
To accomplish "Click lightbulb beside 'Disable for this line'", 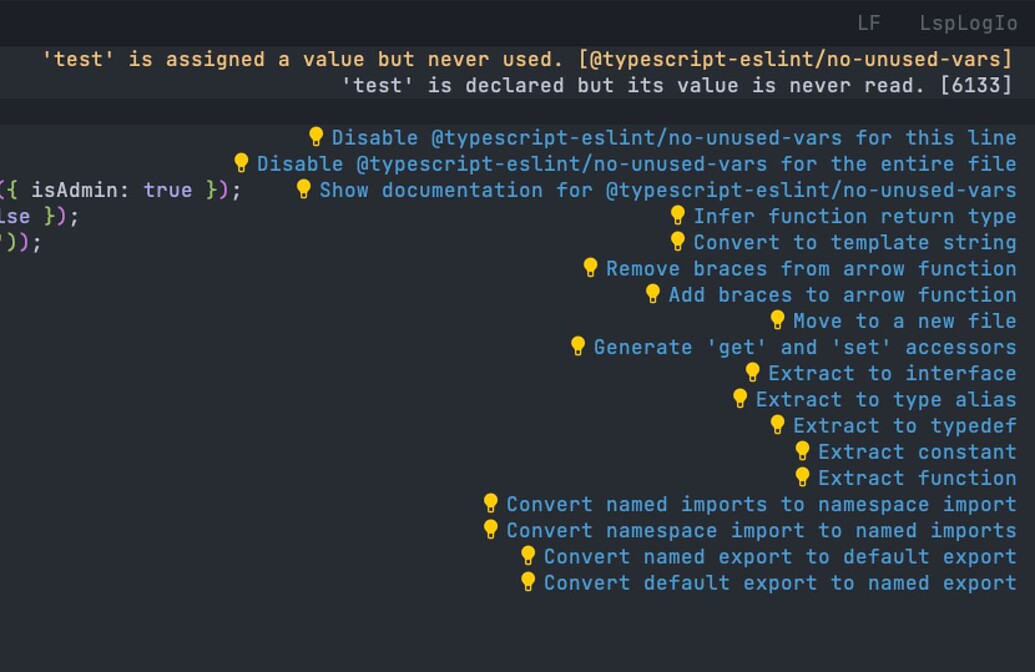I will click(316, 137).
